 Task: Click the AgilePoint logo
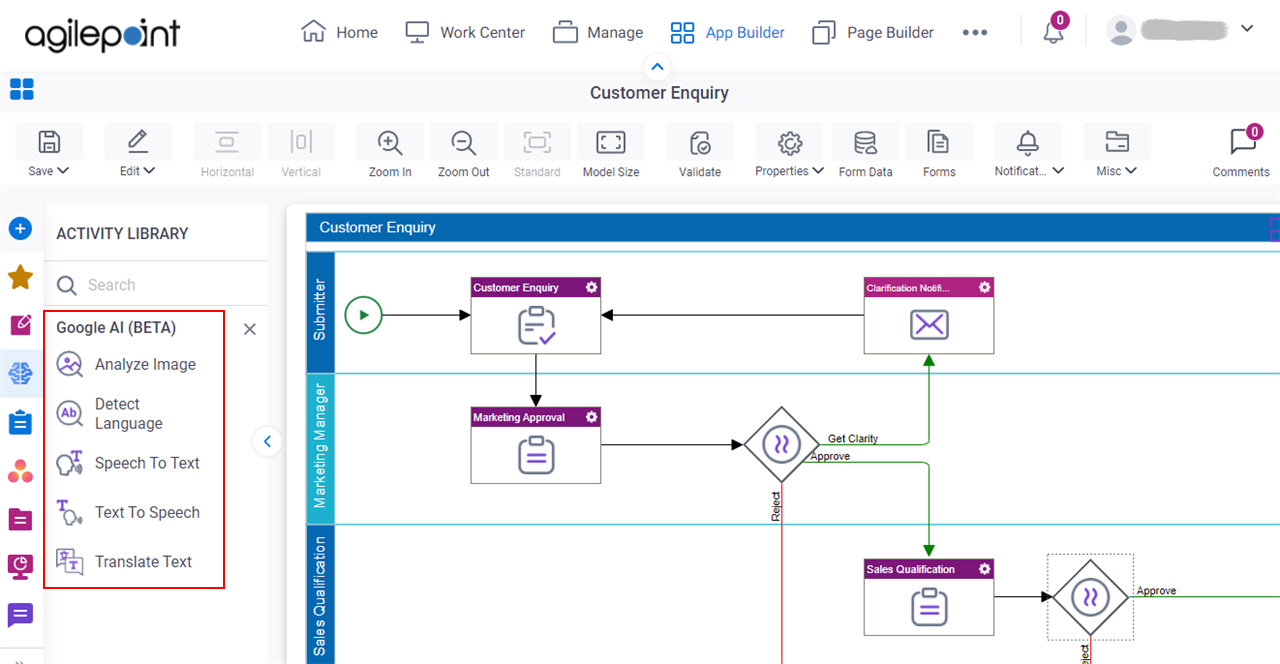click(102, 34)
